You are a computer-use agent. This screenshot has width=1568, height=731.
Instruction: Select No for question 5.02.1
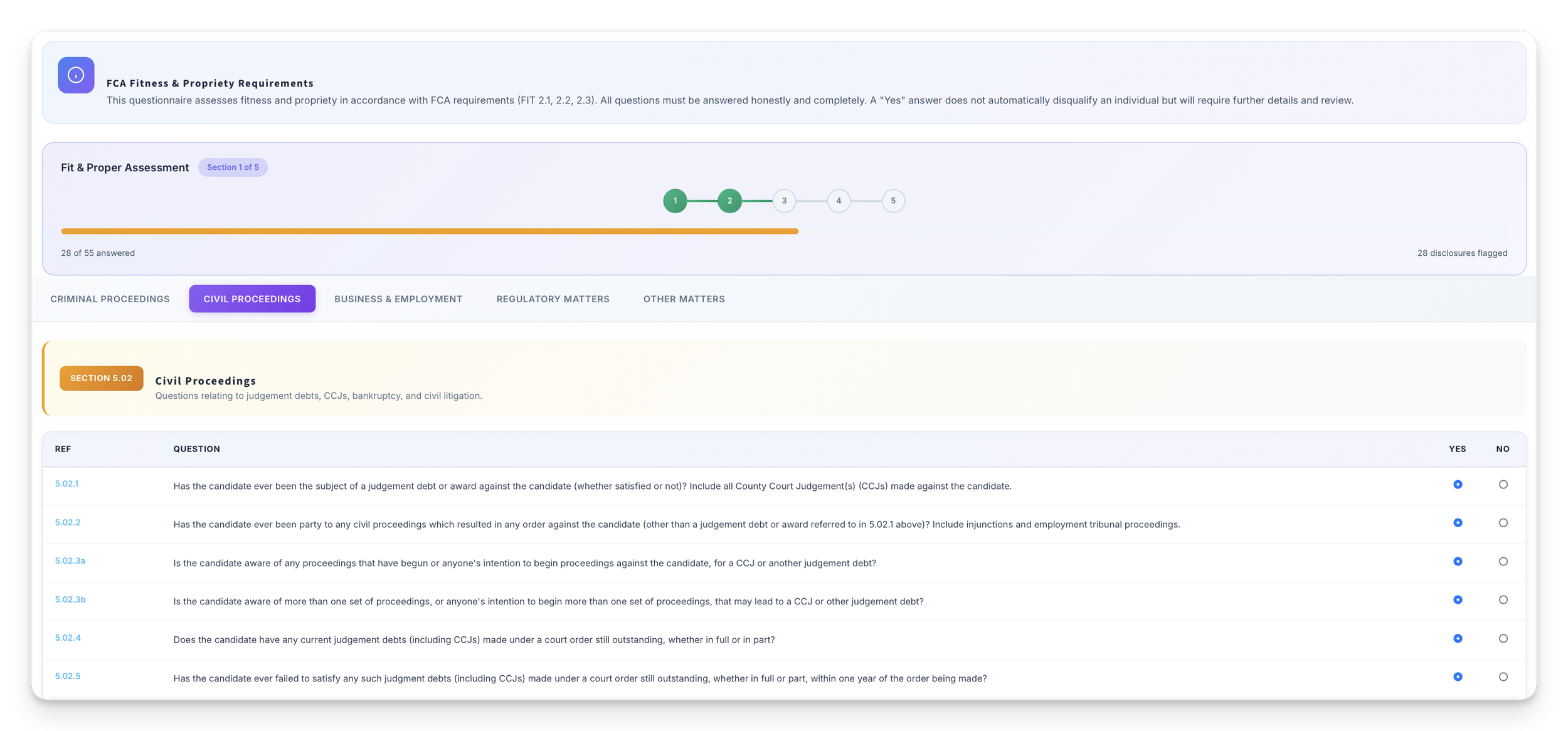point(1503,485)
